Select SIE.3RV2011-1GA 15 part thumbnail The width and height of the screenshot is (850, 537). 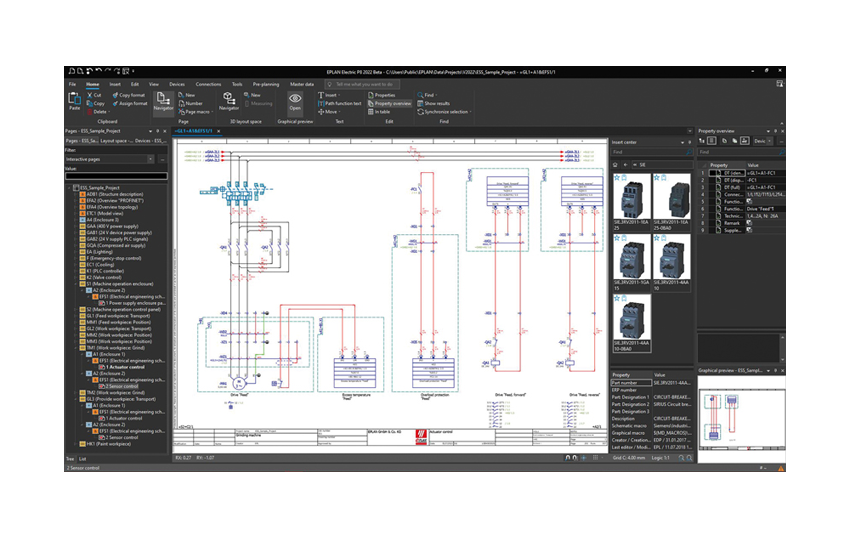pyautogui.click(x=630, y=263)
